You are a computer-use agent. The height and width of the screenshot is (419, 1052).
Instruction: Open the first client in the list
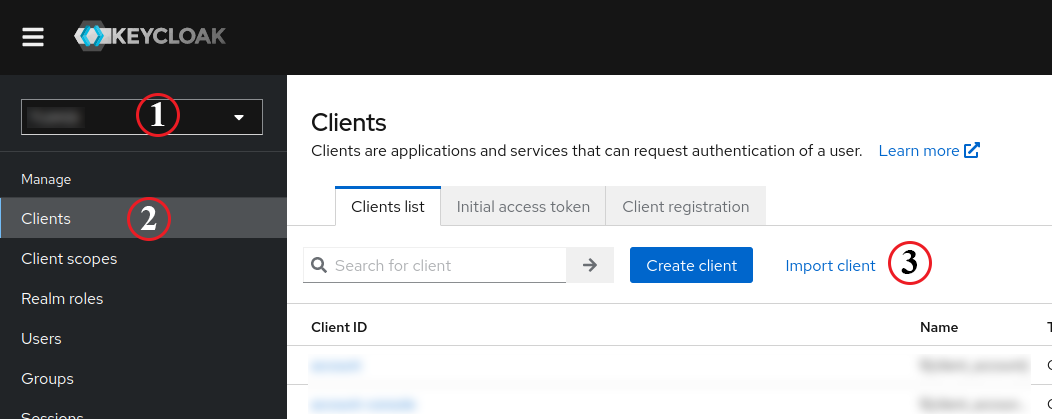click(336, 365)
